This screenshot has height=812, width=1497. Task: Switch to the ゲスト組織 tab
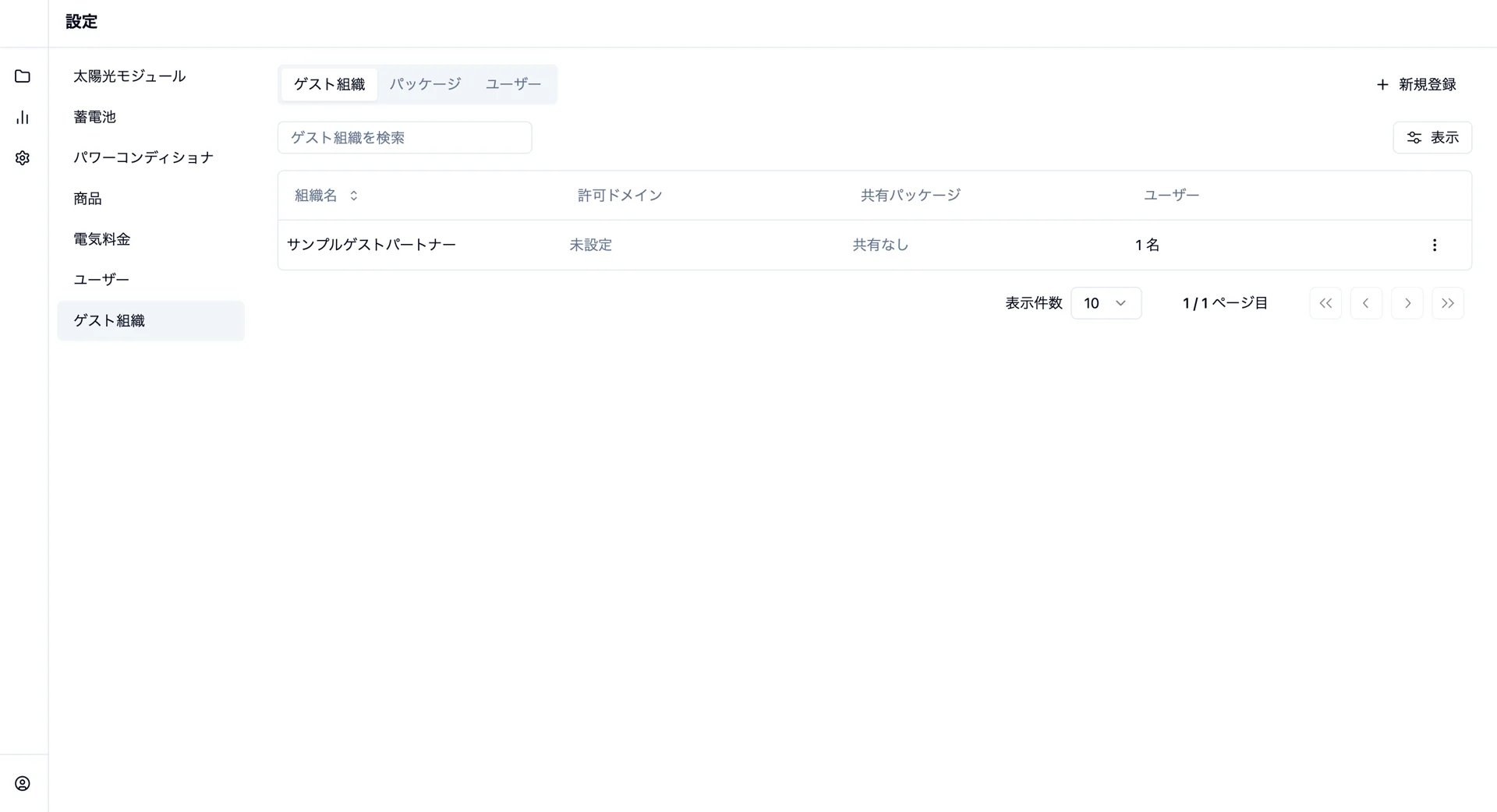(x=329, y=84)
